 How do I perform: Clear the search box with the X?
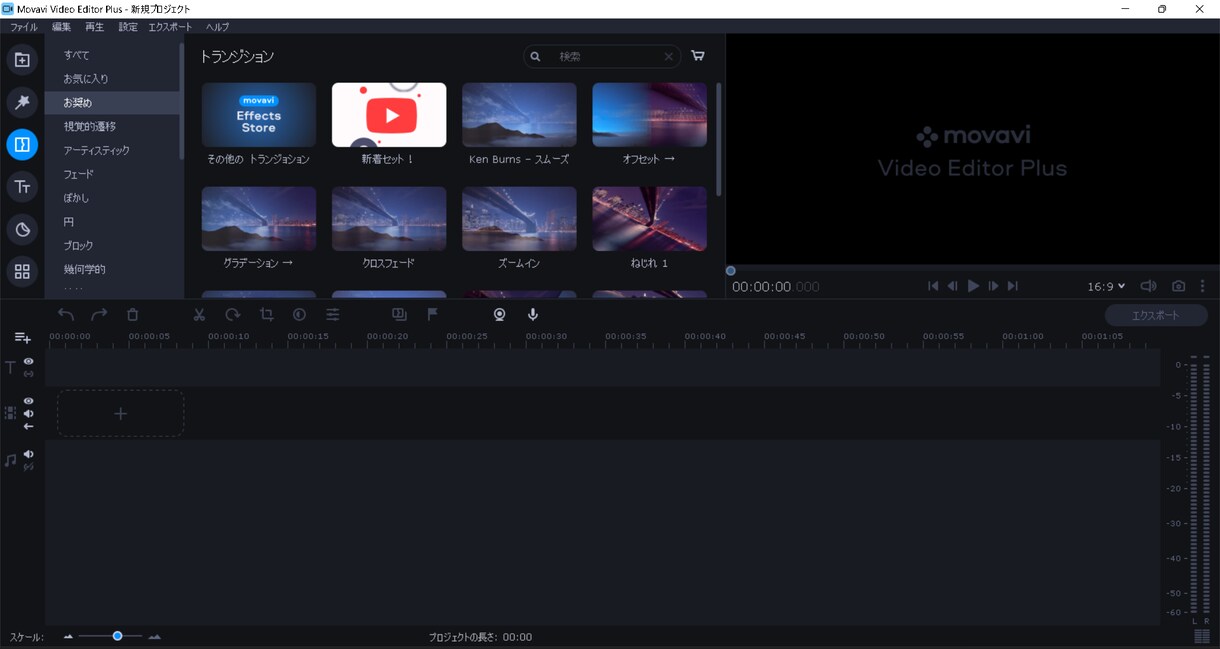pos(668,57)
